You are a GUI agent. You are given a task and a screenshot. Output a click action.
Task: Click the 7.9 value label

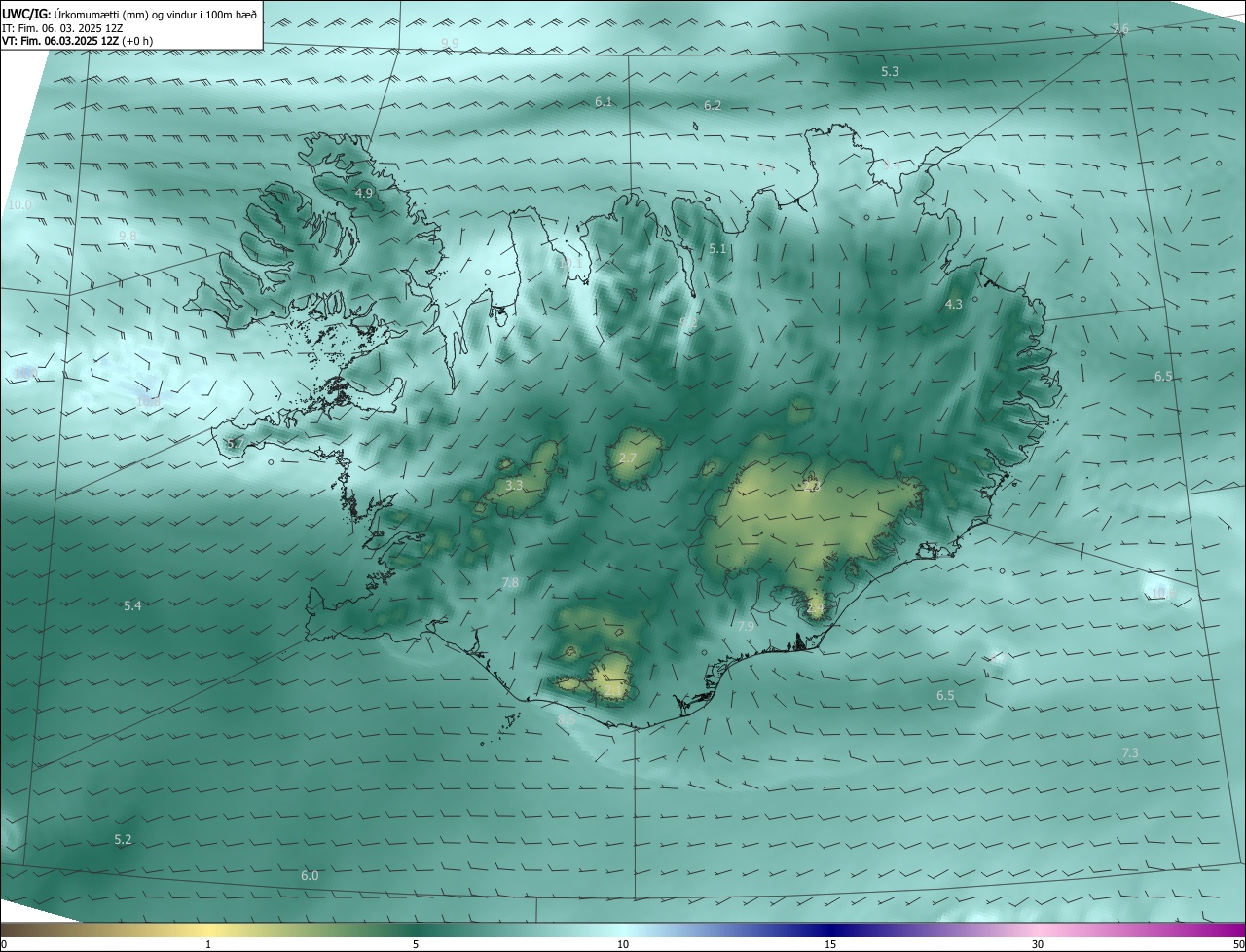746,626
